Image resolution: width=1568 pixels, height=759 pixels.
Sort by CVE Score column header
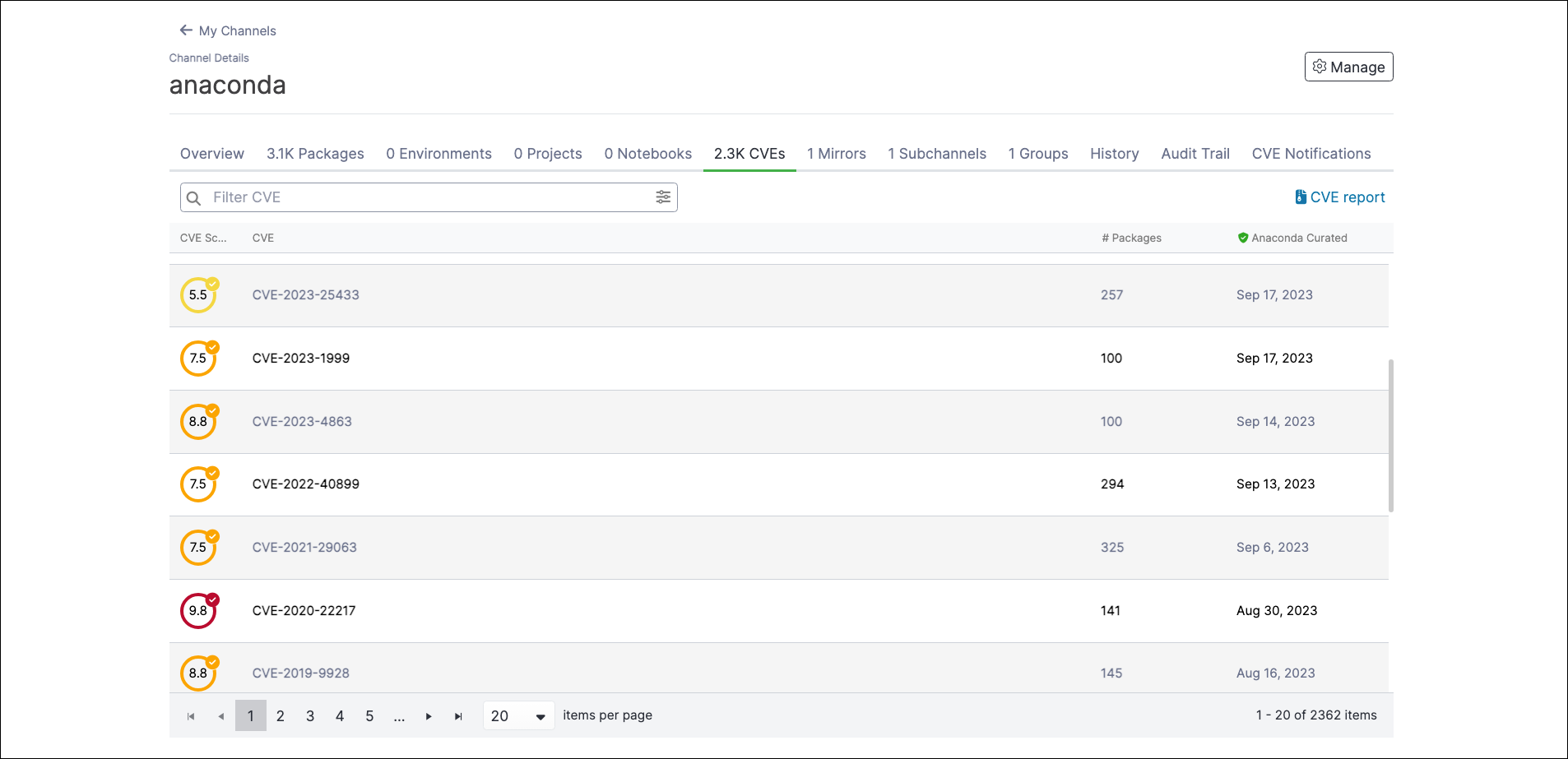click(x=203, y=238)
